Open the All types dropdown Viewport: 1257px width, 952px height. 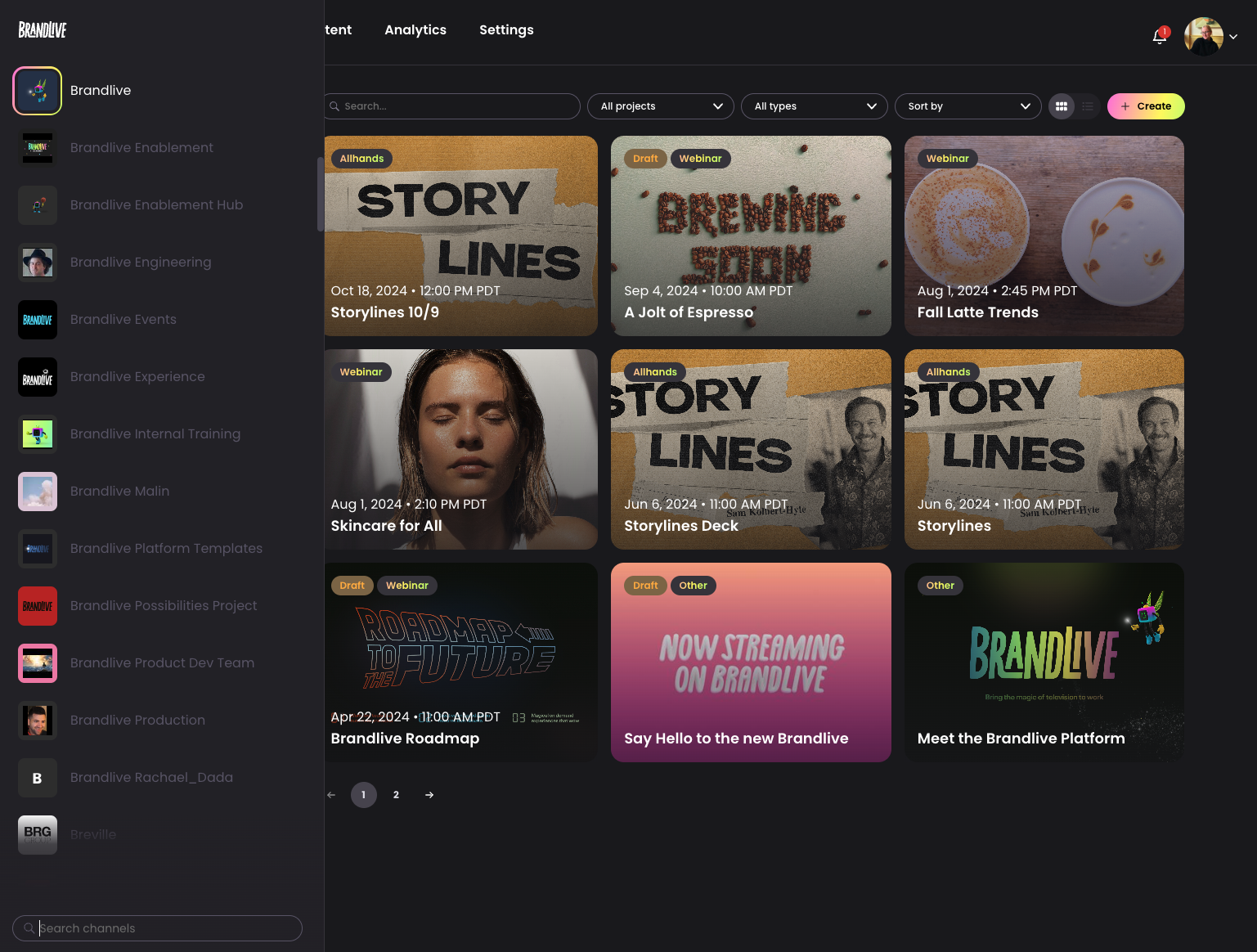click(x=815, y=106)
